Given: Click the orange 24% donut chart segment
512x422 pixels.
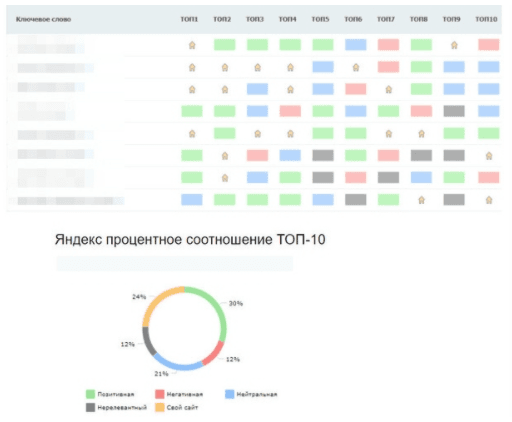Looking at the screenshot, I should (157, 302).
